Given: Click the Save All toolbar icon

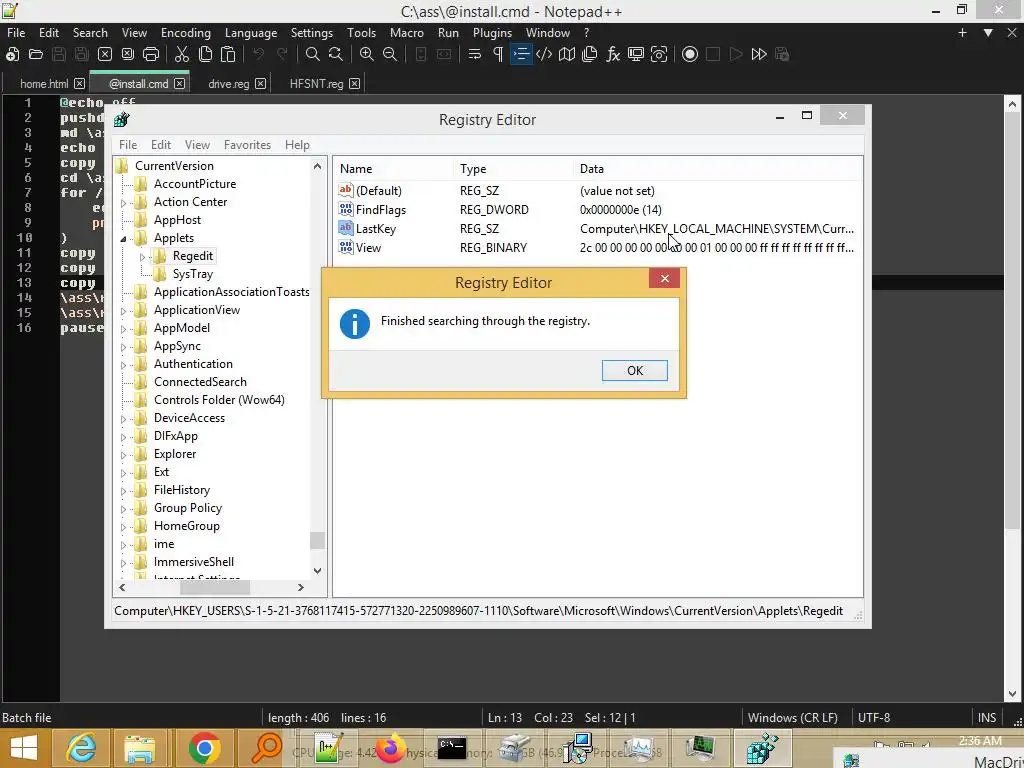Looking at the screenshot, I should [x=82, y=54].
